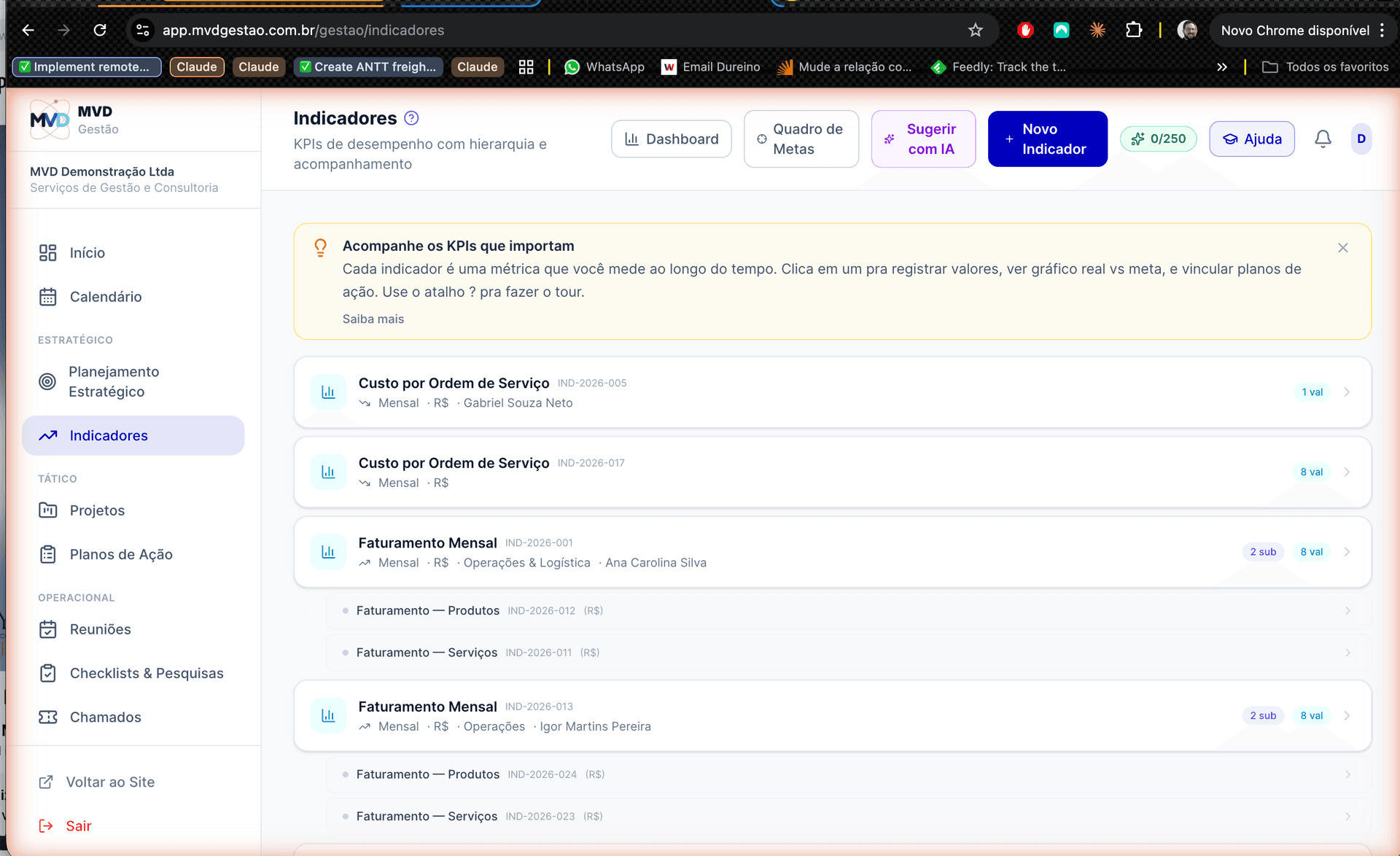This screenshot has height=856, width=1400.
Task: Open the apps grid bookmark icon
Action: pos(526,67)
